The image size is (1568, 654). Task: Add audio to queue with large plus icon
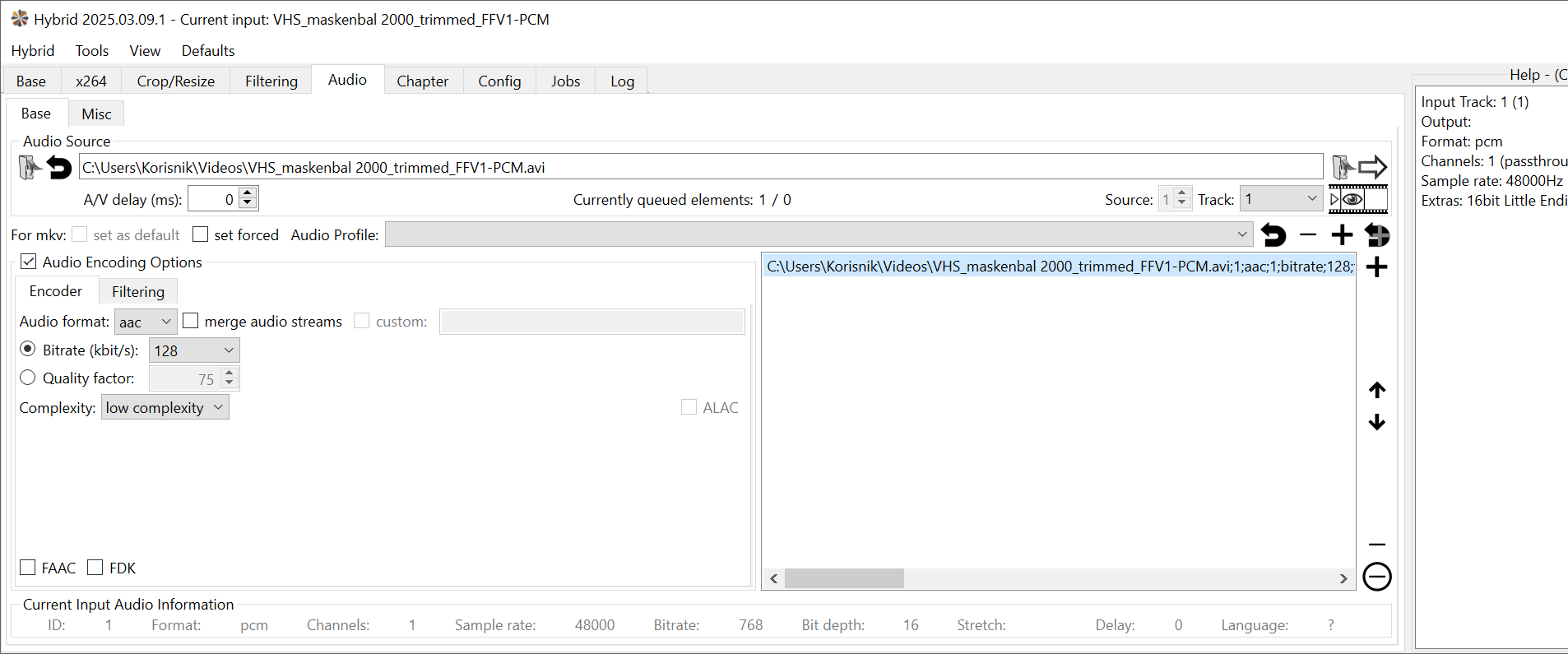(x=1377, y=267)
